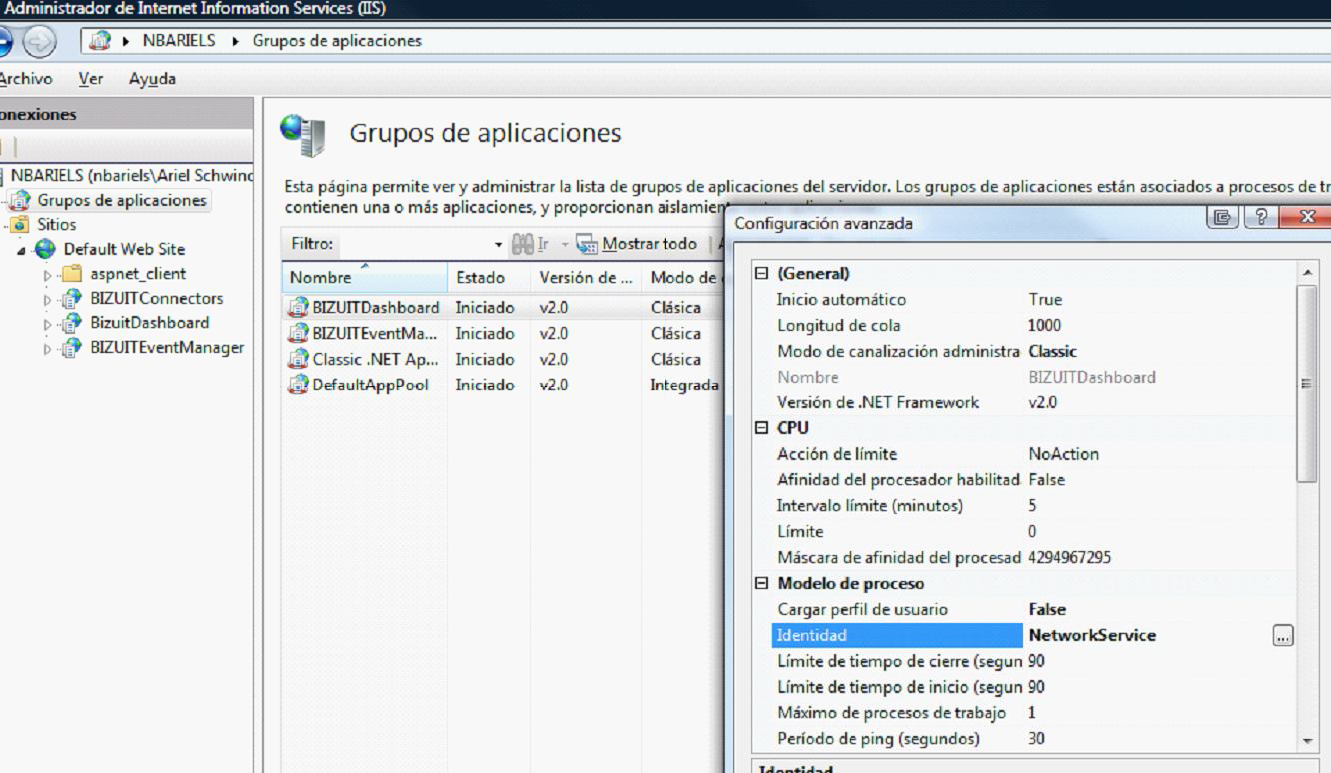Collapse the Modelo de proceso section

761,584
